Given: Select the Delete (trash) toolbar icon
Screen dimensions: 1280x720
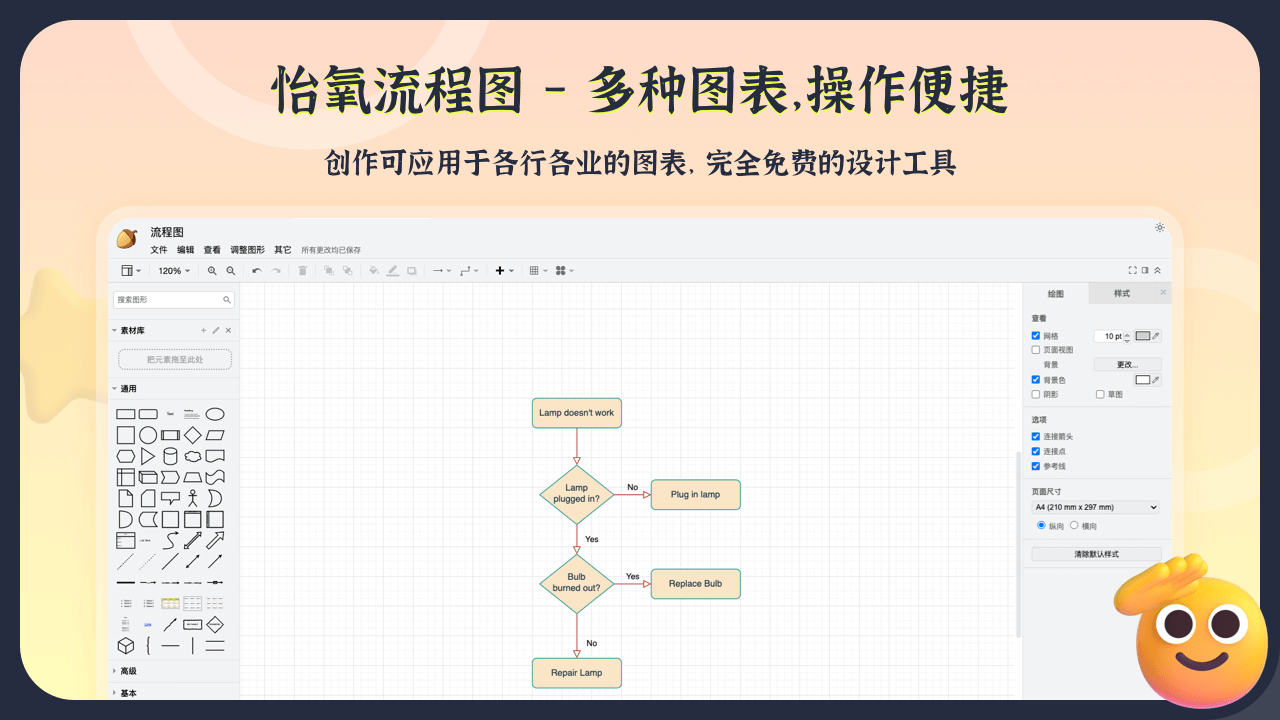Looking at the screenshot, I should [302, 270].
